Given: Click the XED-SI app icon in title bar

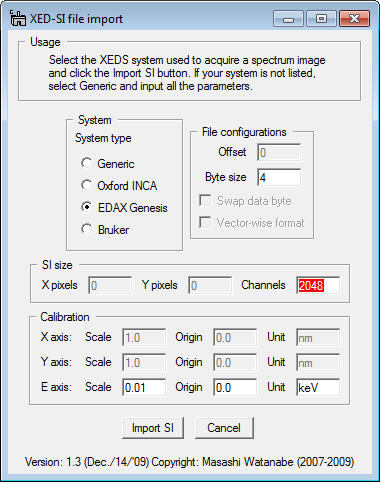Looking at the screenshot, I should coord(18,18).
